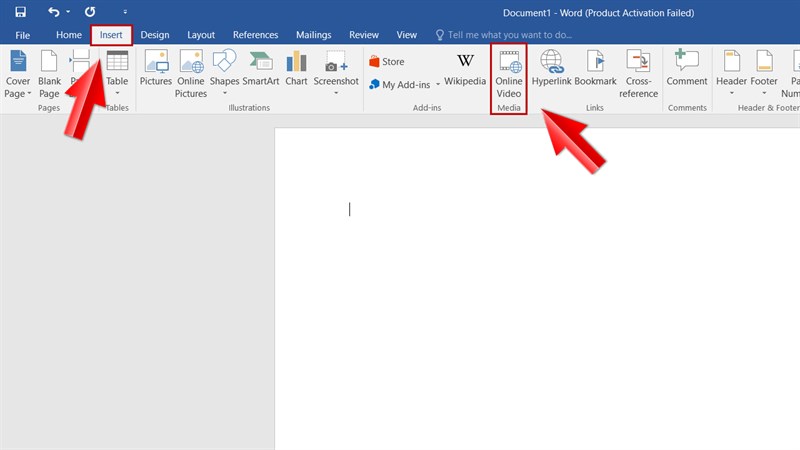Viewport: 800px width, 450px height.
Task: Insert Online Pictures
Action: (191, 74)
